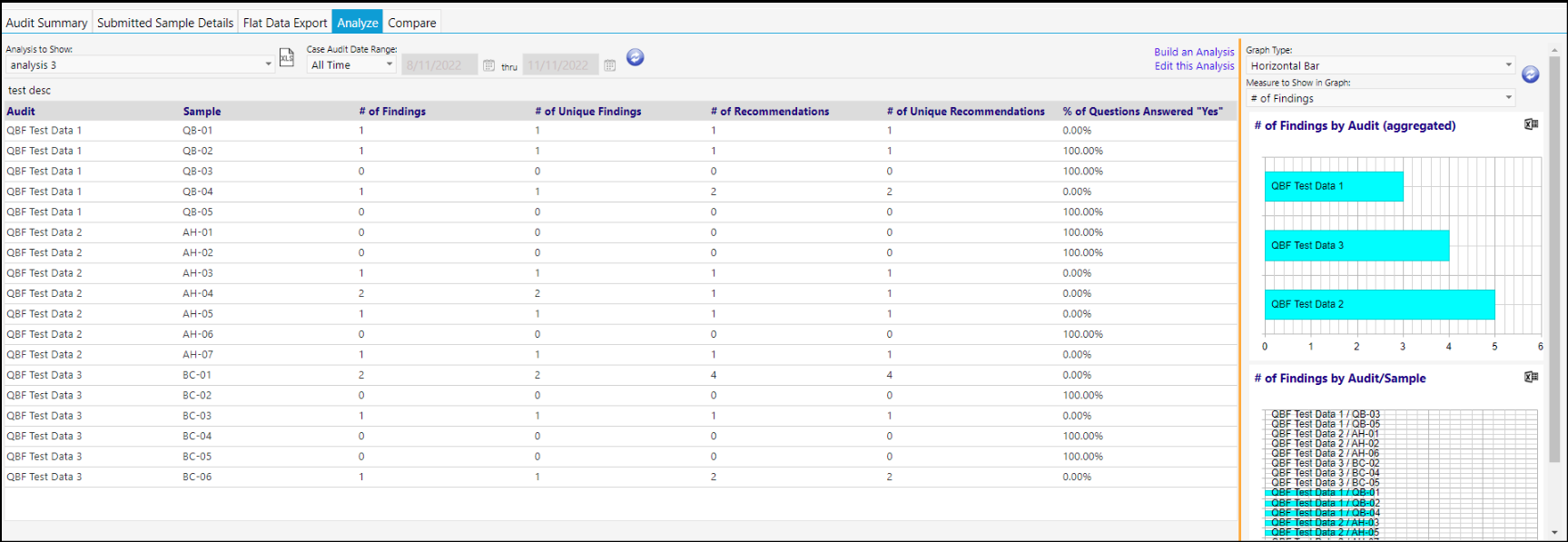The height and width of the screenshot is (542, 1568).
Task: Sort by # of Recommendations header
Action: tap(770, 112)
